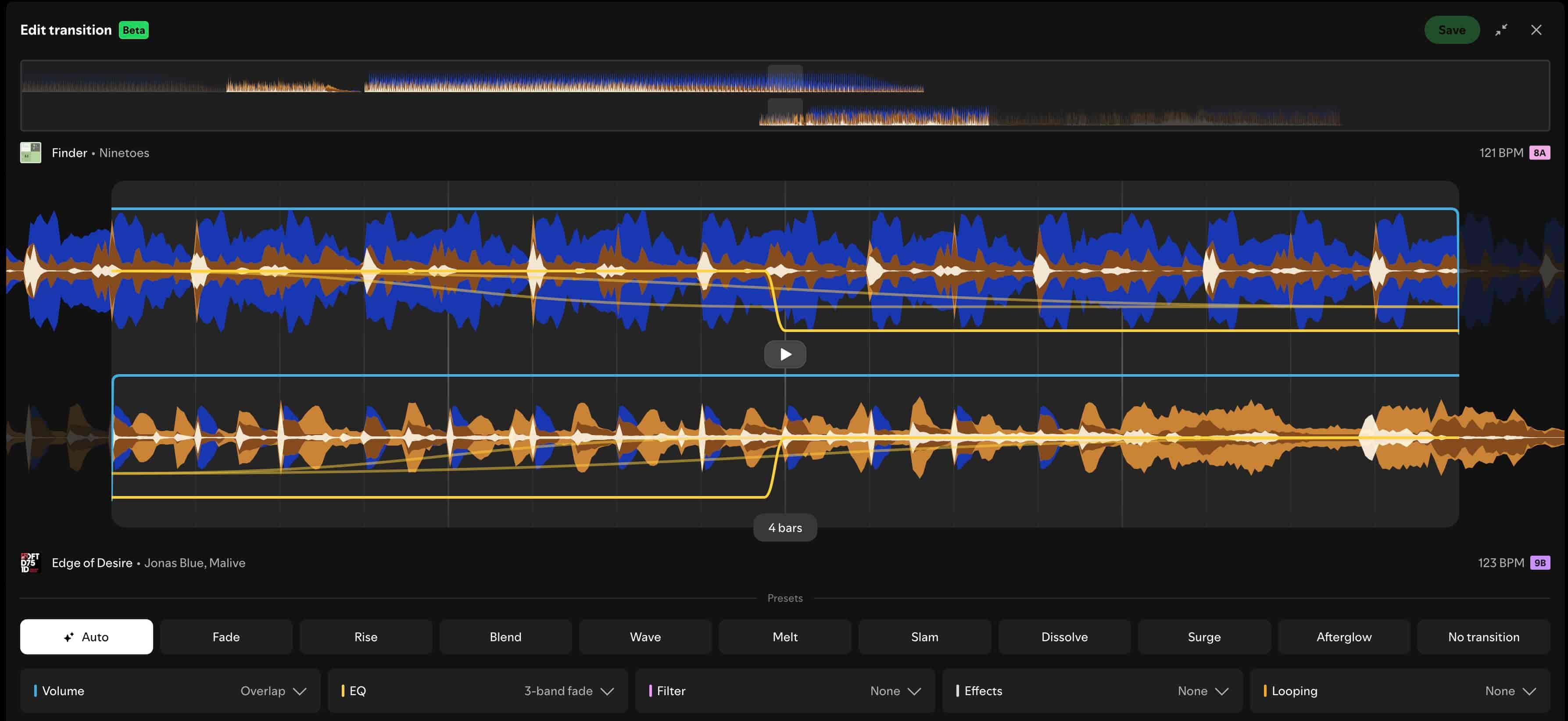The image size is (1568, 721).
Task: Click the Edit transition heading
Action: (x=66, y=30)
